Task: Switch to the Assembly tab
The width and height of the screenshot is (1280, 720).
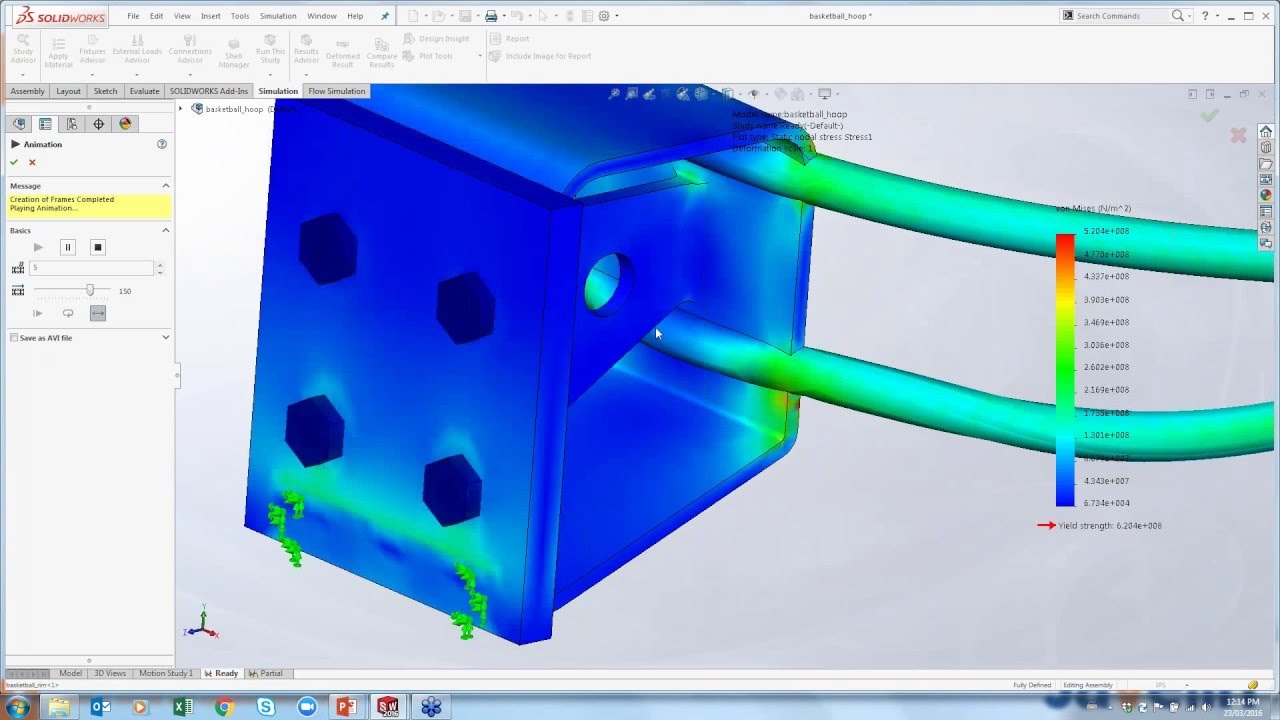Action: point(28,91)
